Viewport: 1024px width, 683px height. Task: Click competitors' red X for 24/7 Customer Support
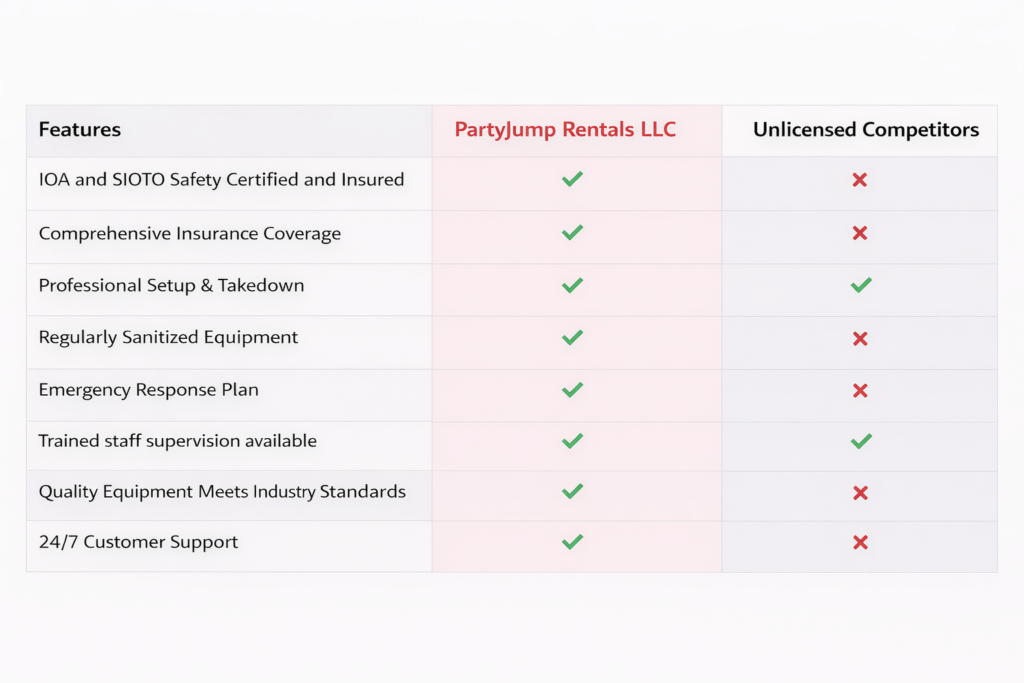pyautogui.click(x=859, y=543)
